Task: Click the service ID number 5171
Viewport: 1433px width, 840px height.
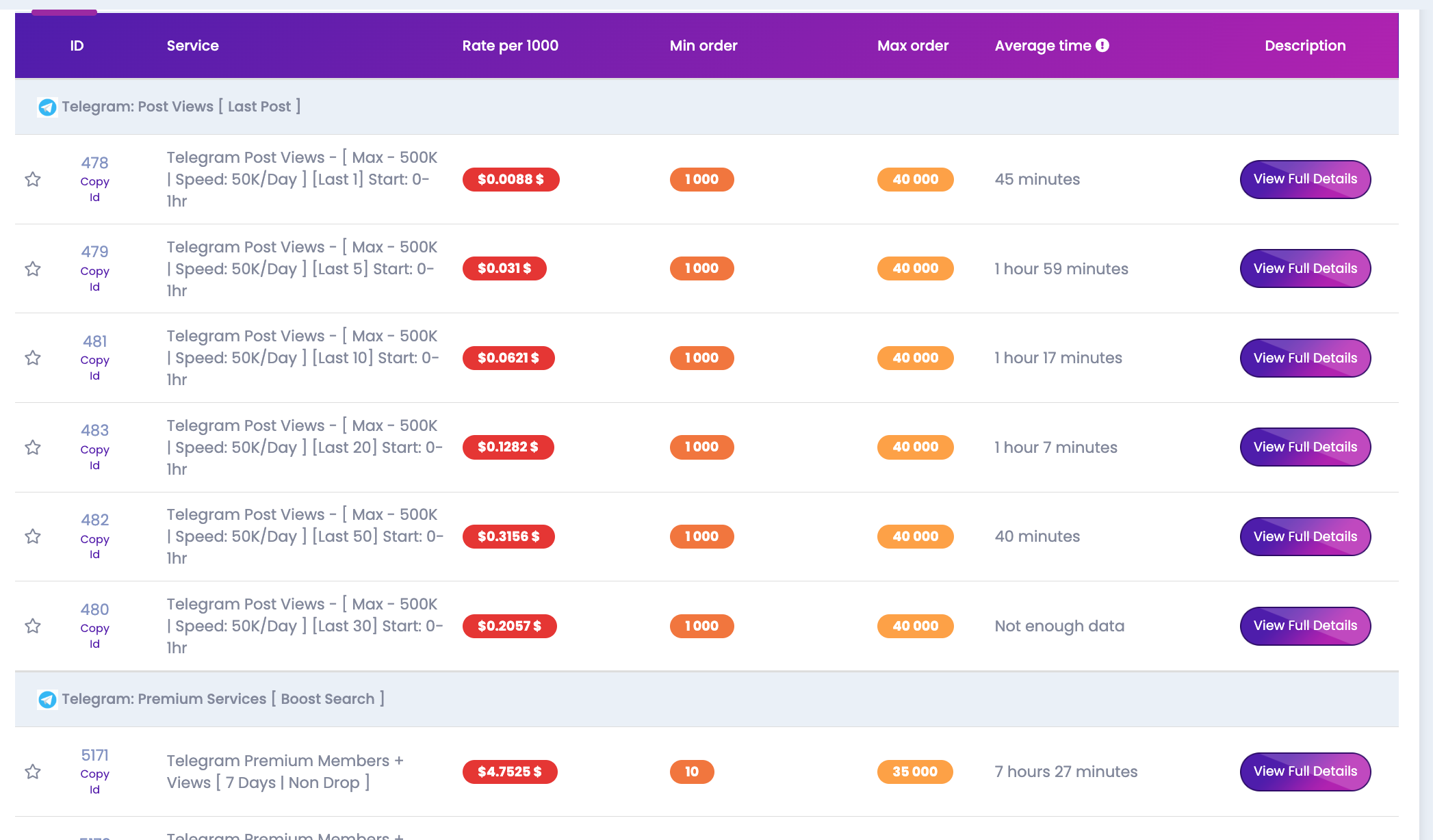Action: pos(94,755)
